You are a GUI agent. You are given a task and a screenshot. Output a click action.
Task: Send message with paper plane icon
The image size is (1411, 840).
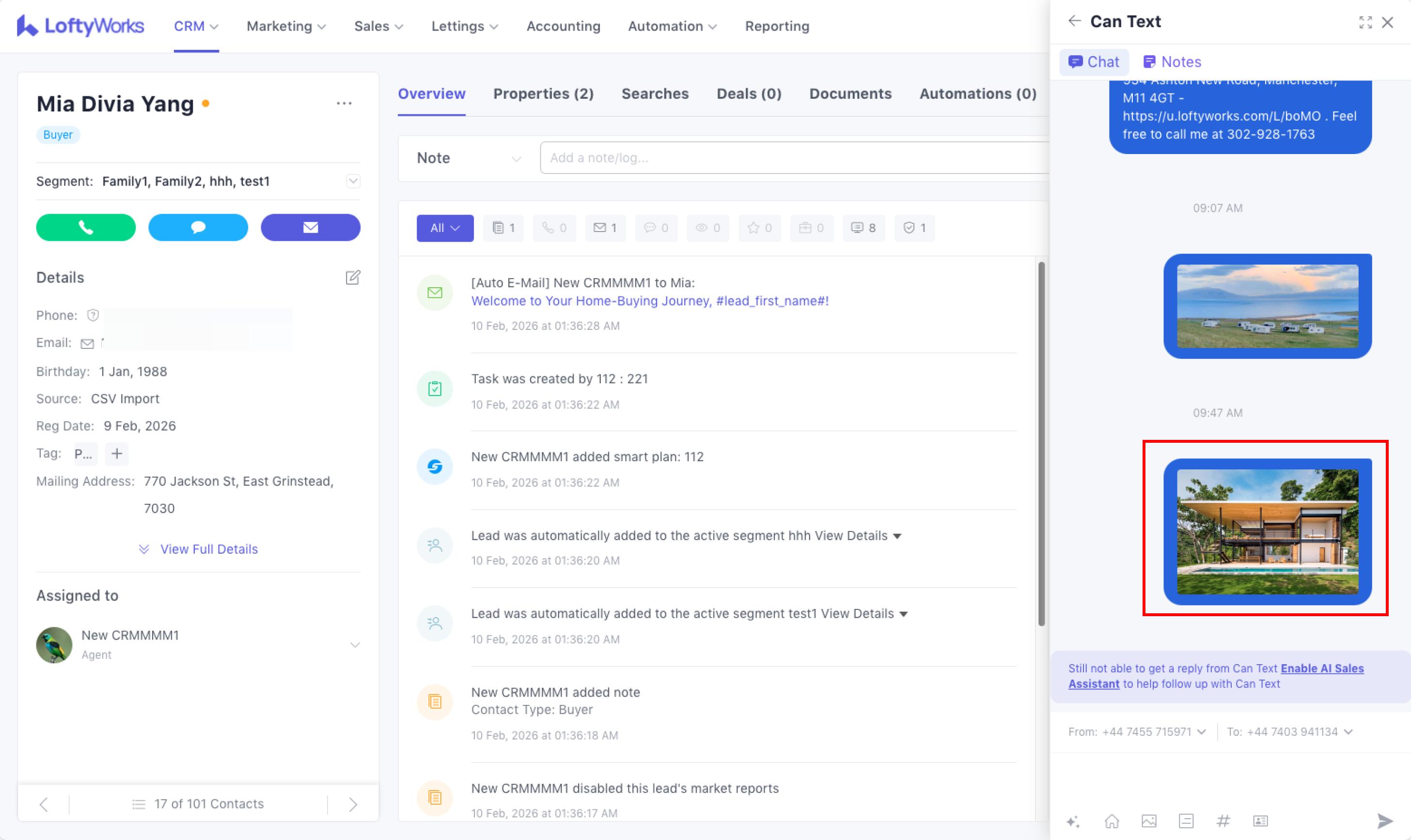coord(1384,821)
